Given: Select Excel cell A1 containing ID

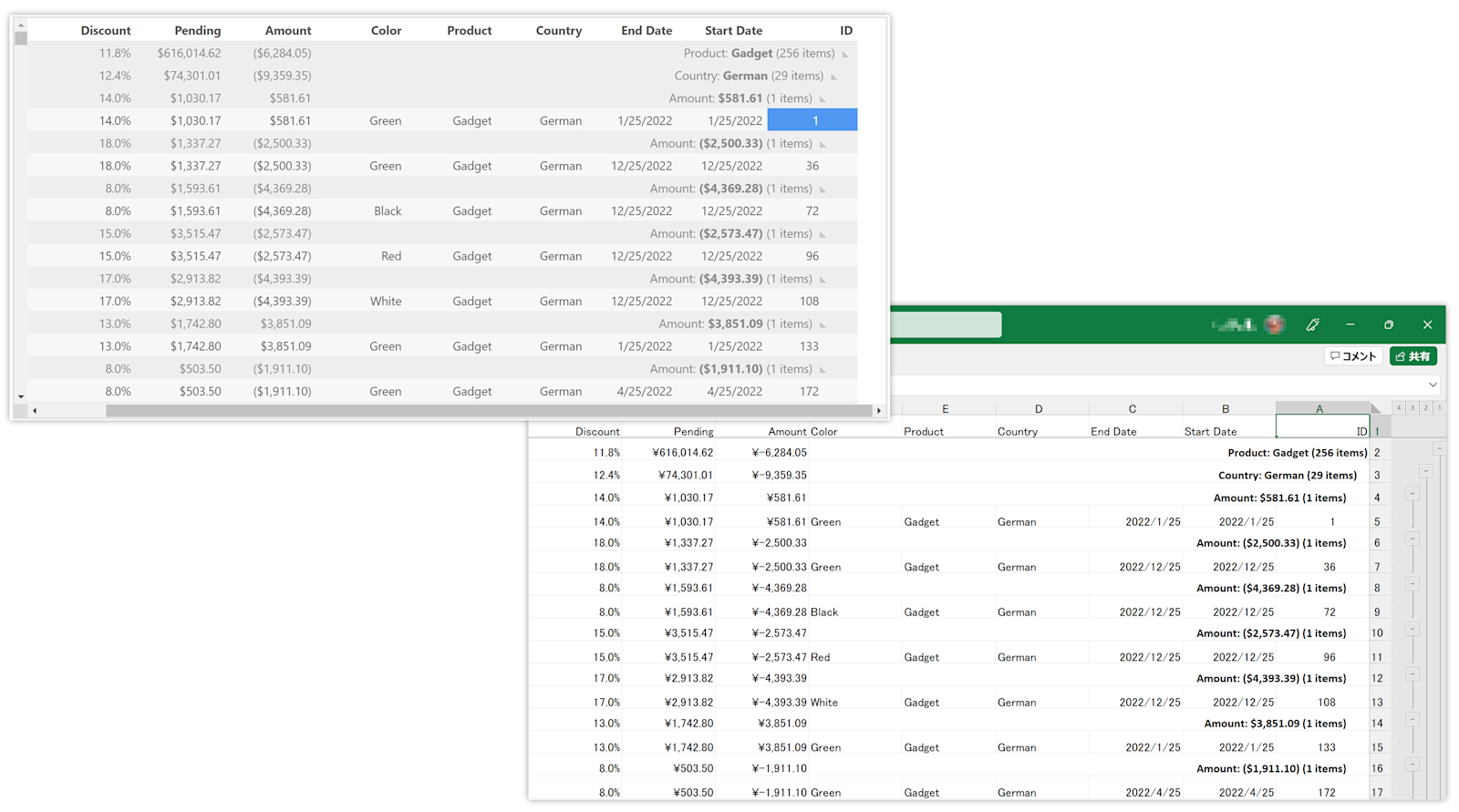Looking at the screenshot, I should [x=1322, y=427].
